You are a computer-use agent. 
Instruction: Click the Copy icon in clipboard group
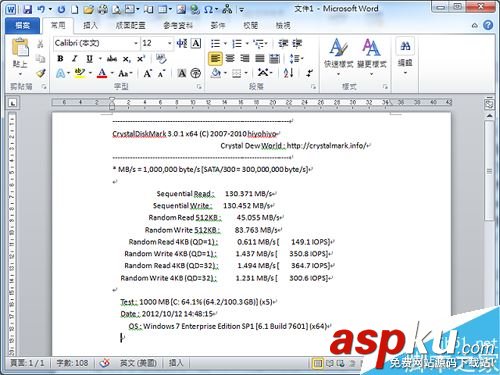tap(40, 59)
